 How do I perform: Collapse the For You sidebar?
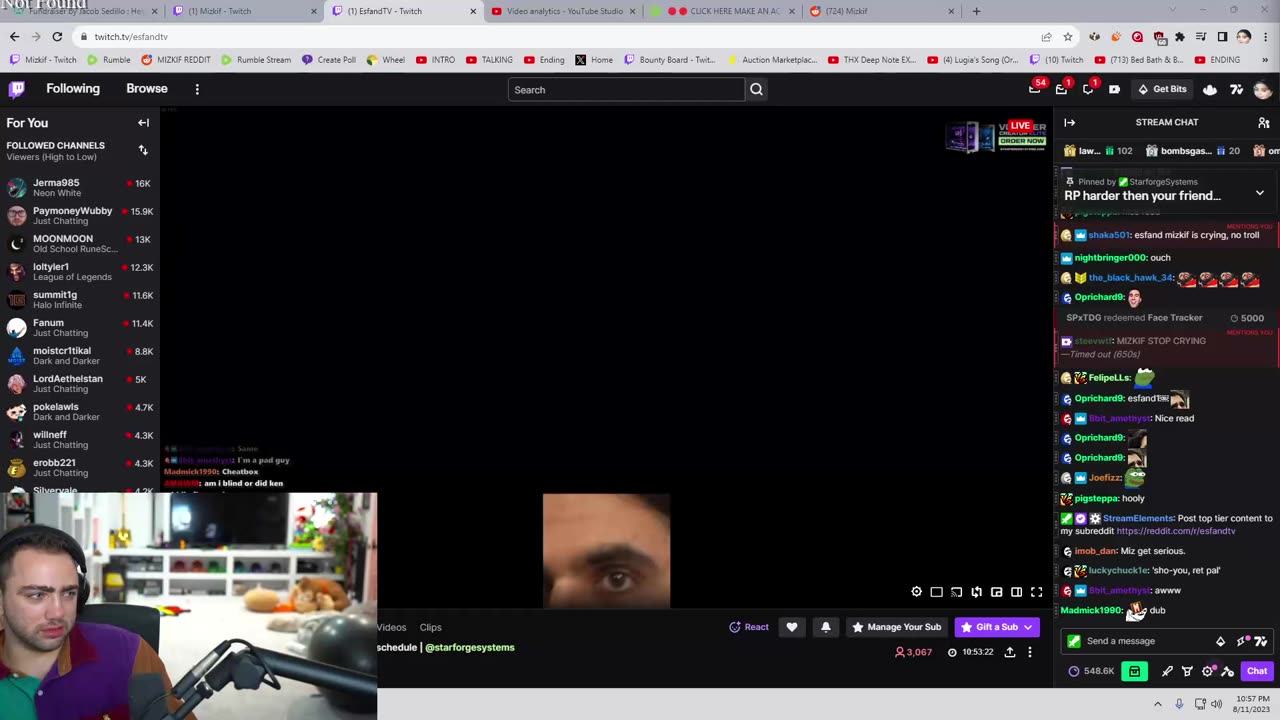coord(143,123)
